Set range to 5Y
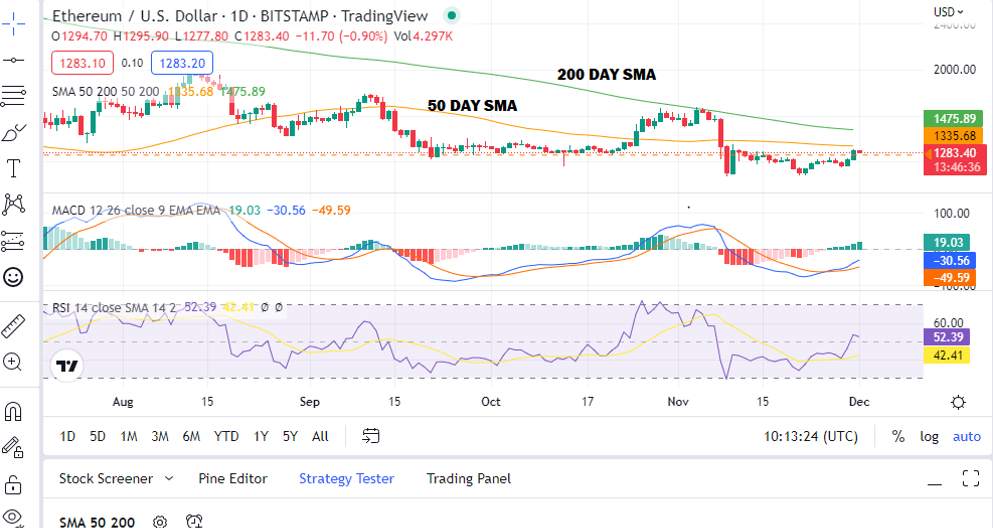This screenshot has width=993, height=528. (290, 436)
